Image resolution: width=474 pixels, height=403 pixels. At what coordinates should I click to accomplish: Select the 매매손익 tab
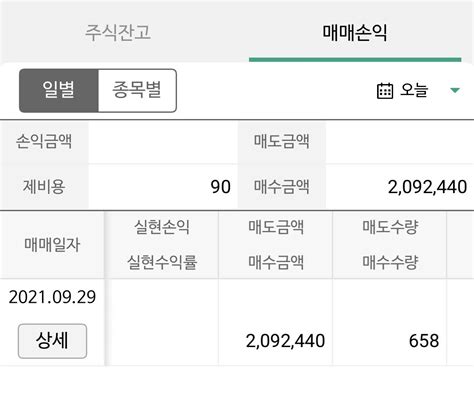click(355, 33)
